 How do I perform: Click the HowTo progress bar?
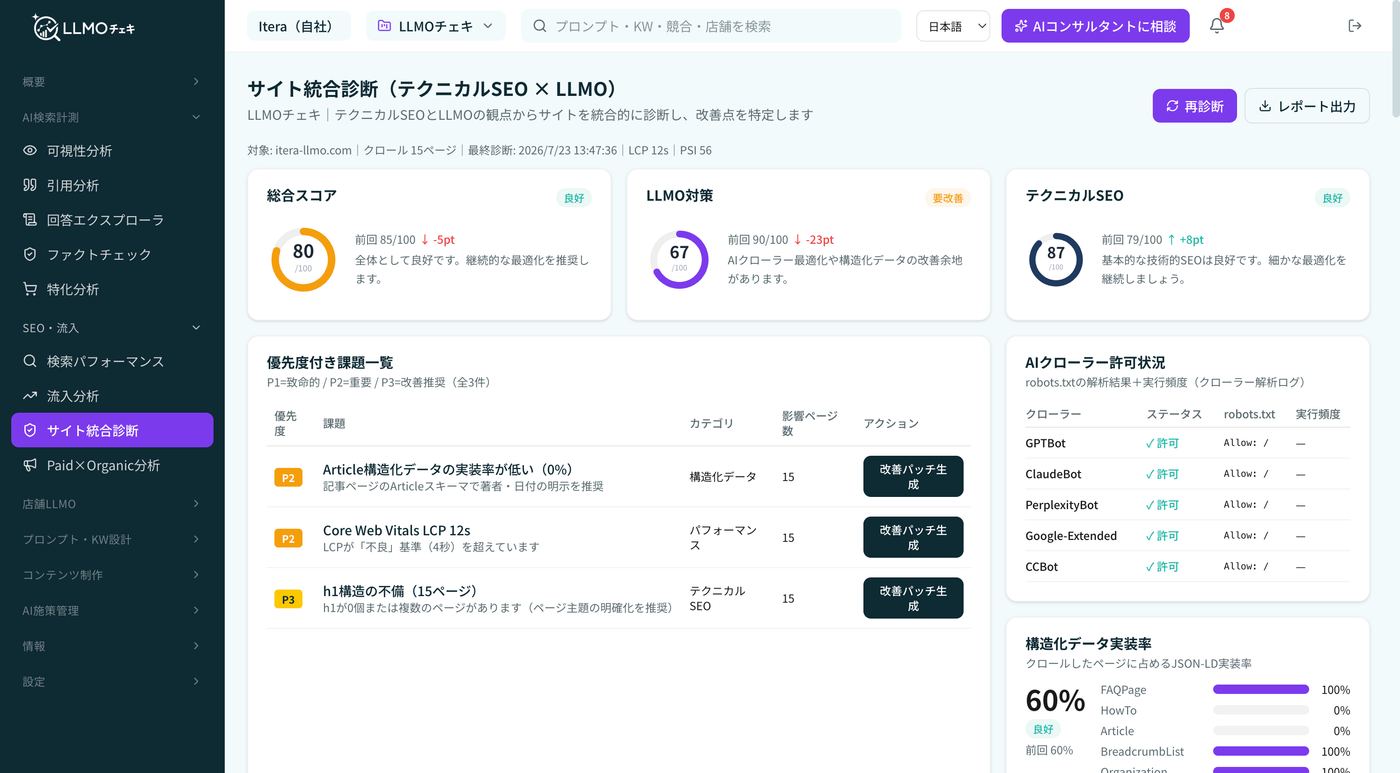point(1261,710)
